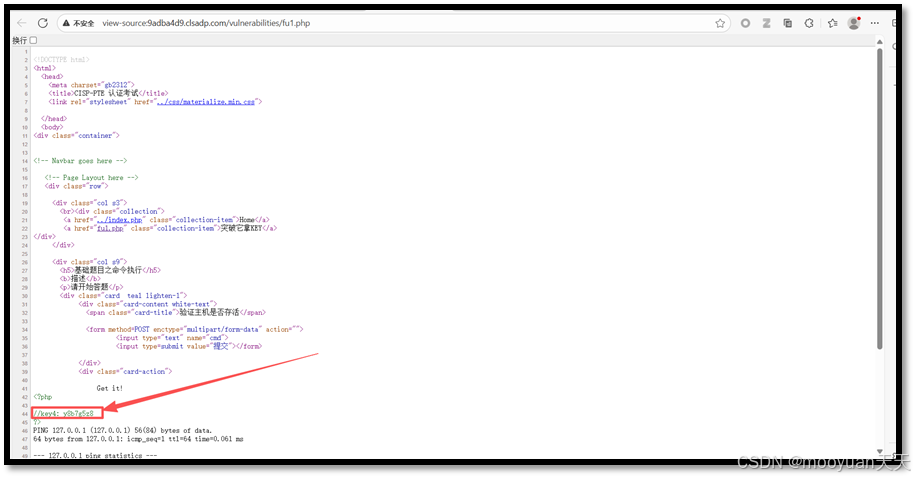Open the Favorites list icon
This screenshot has width=915, height=478.
click(832, 23)
